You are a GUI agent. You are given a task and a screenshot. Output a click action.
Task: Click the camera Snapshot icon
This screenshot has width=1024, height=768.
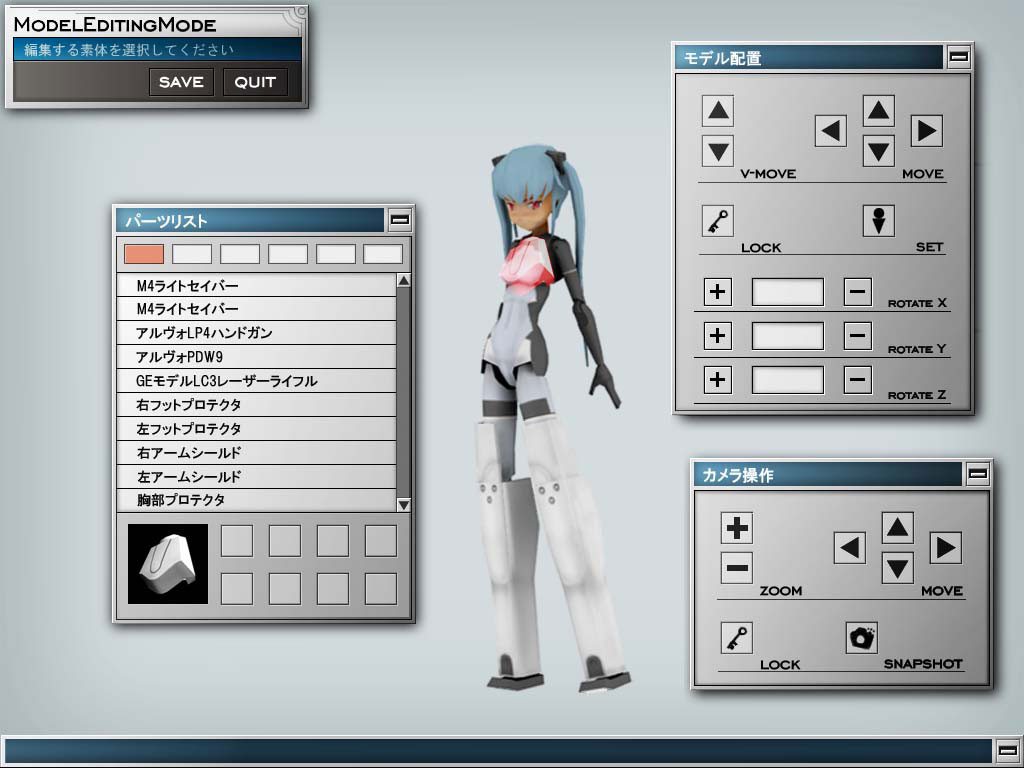pos(861,637)
